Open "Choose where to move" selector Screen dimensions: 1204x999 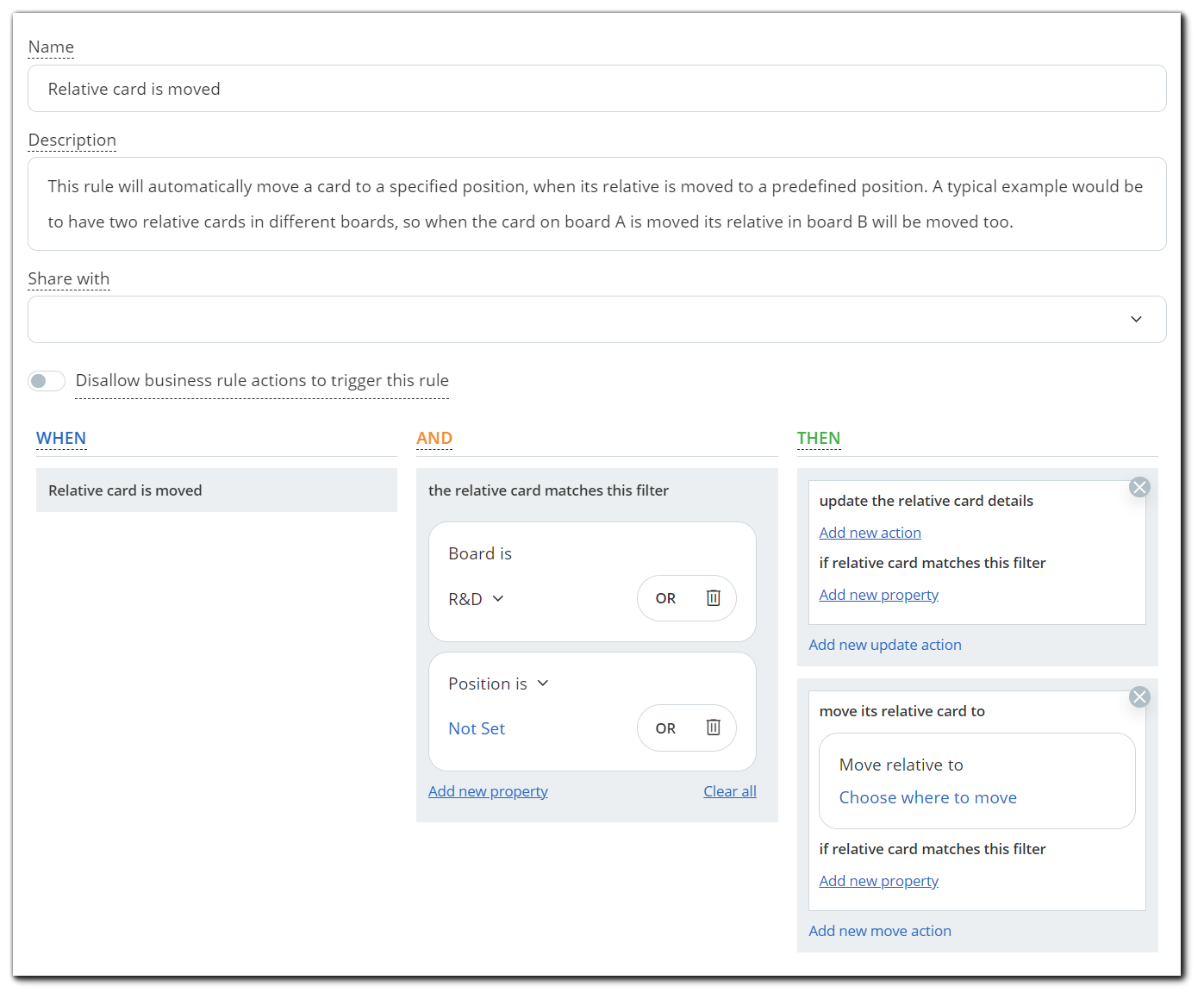point(927,796)
